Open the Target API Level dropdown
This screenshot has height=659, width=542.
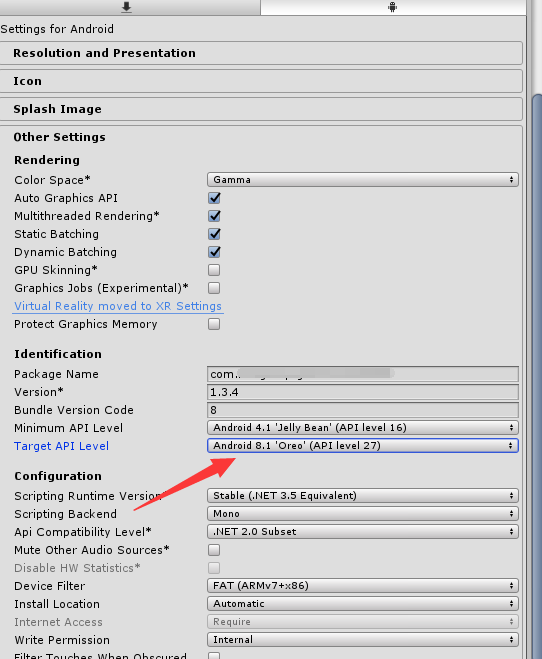coord(363,446)
